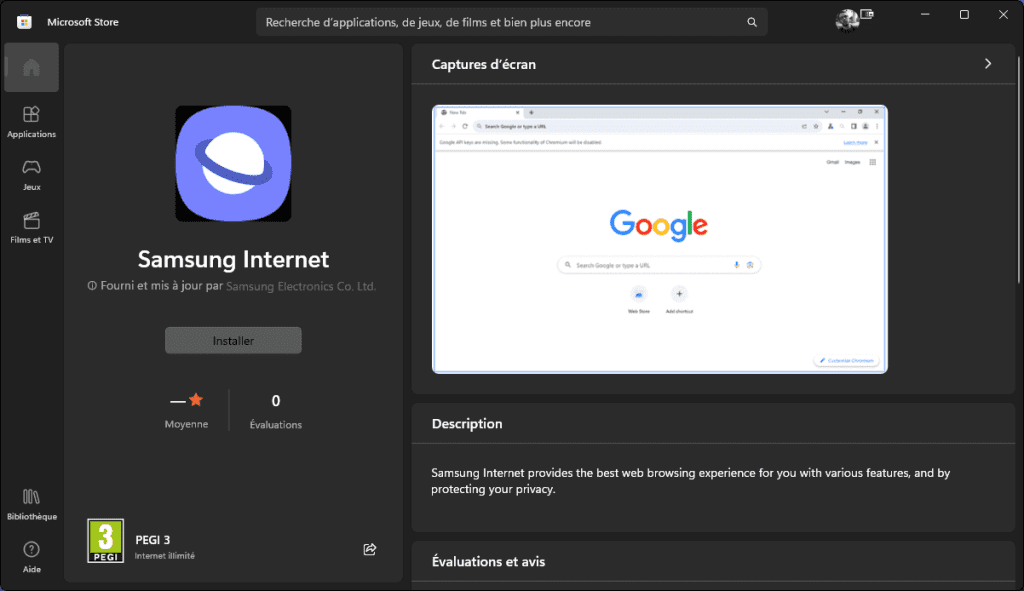Click the orange rating star

(195, 400)
